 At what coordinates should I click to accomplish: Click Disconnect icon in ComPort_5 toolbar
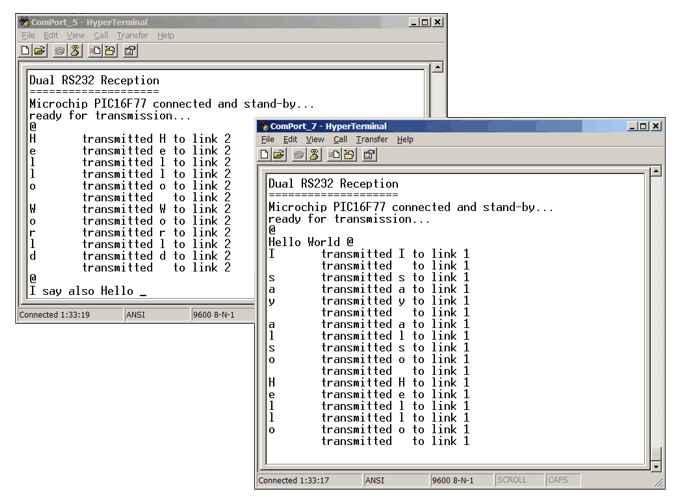pos(74,50)
